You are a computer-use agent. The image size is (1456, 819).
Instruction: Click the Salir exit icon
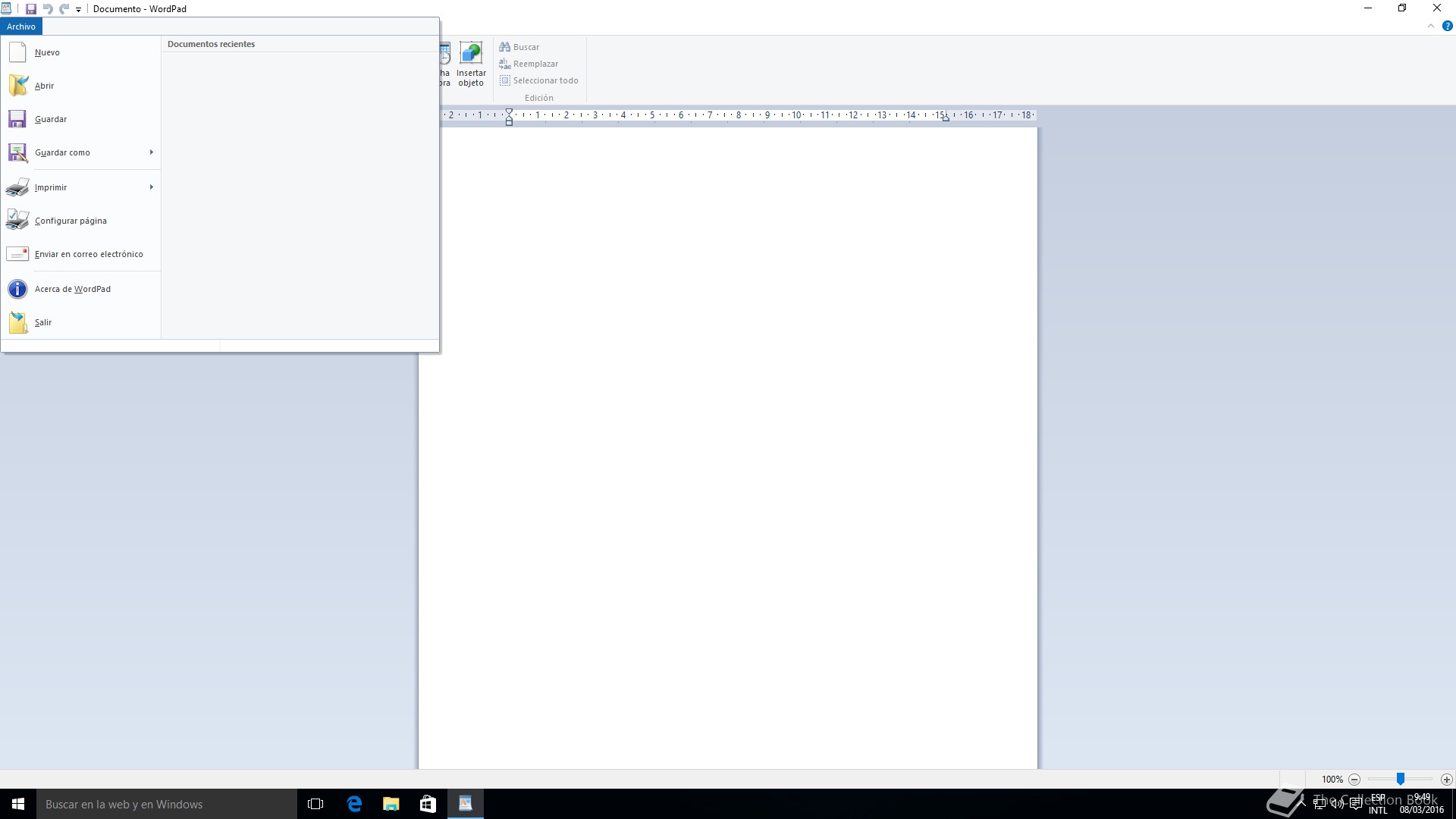coord(17,322)
